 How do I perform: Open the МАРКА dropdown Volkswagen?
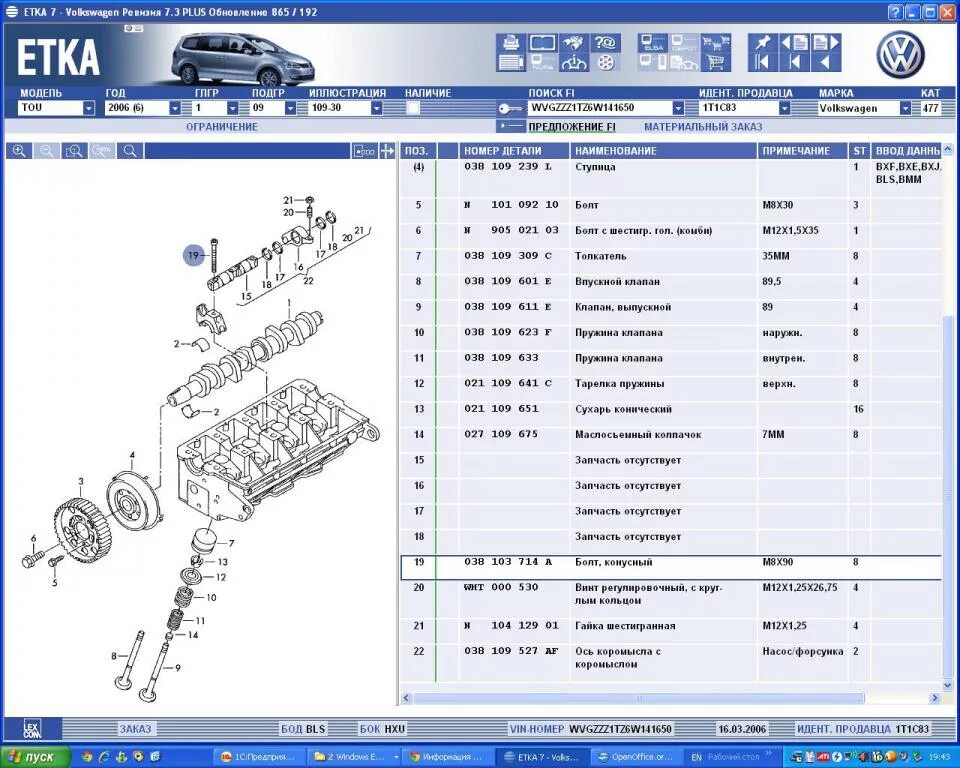905,108
